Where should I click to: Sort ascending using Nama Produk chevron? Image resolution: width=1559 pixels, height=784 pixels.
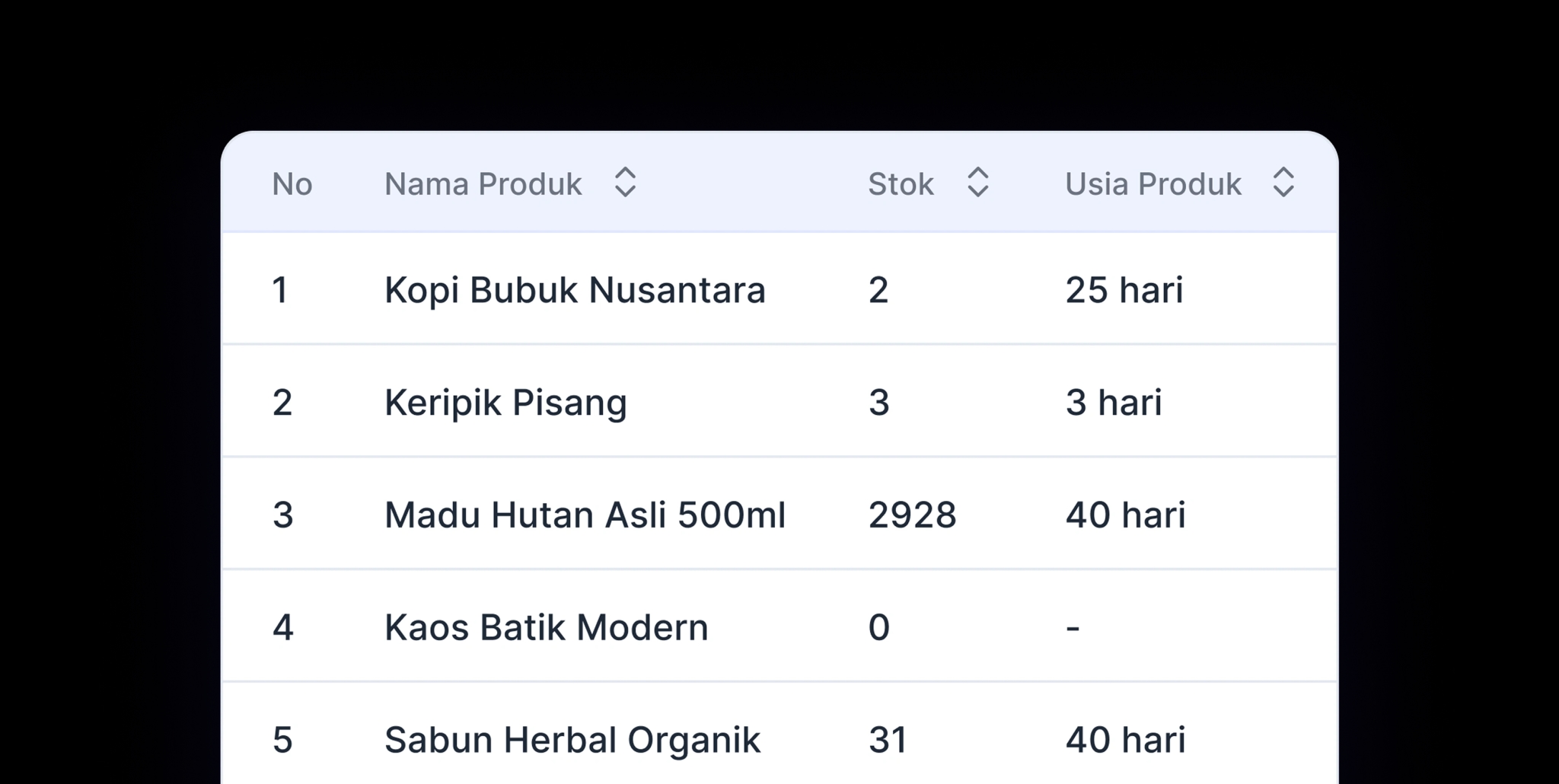624,174
